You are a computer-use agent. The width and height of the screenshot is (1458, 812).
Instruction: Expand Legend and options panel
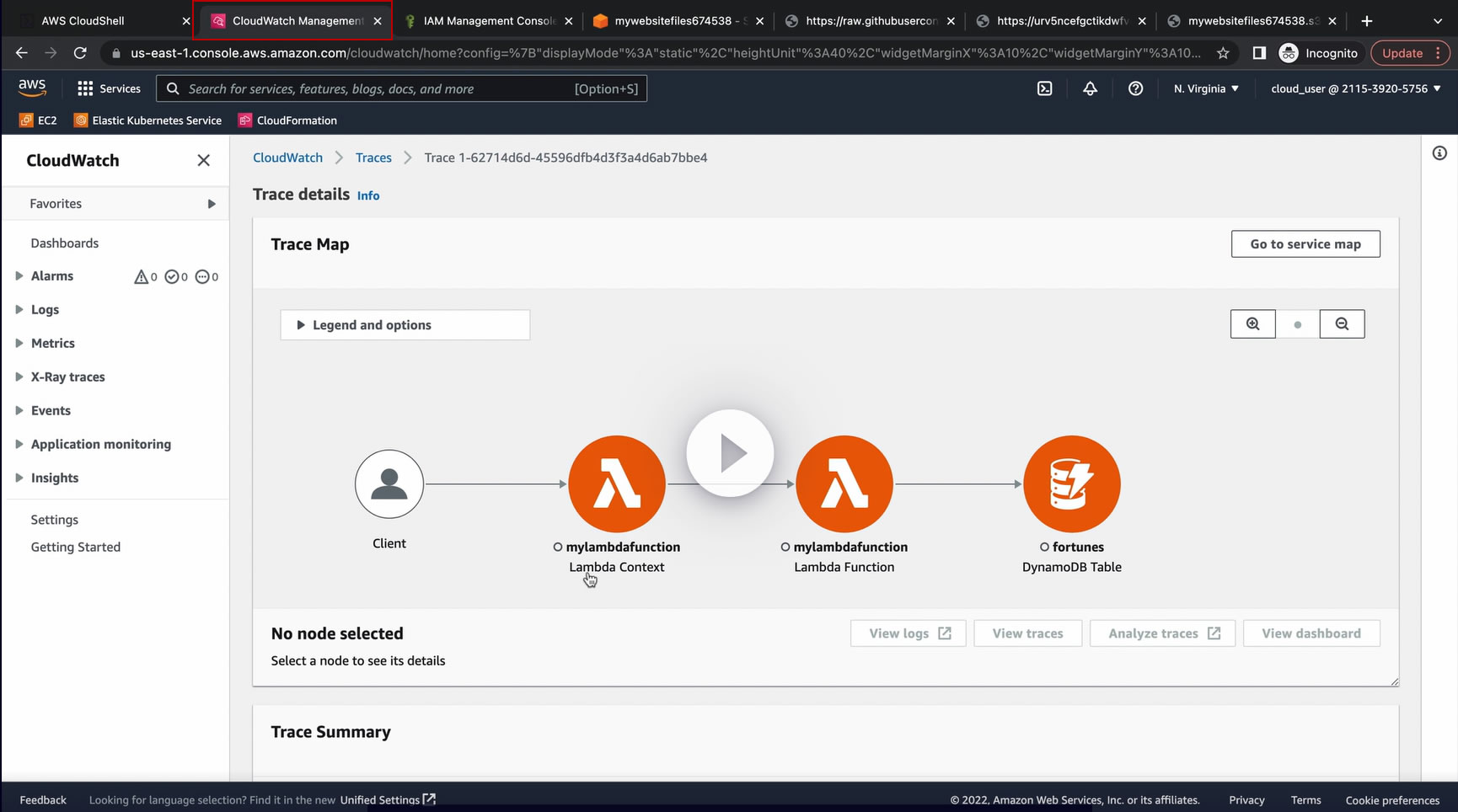coord(405,325)
